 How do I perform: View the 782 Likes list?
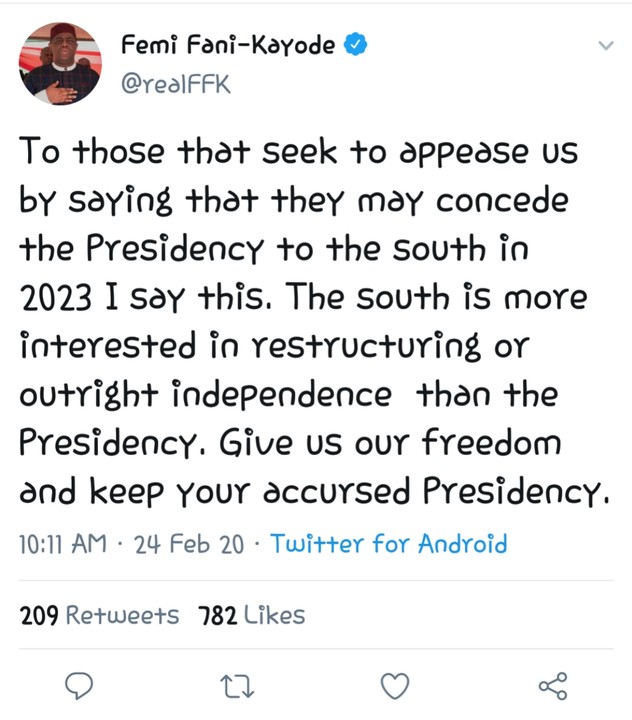point(251,615)
